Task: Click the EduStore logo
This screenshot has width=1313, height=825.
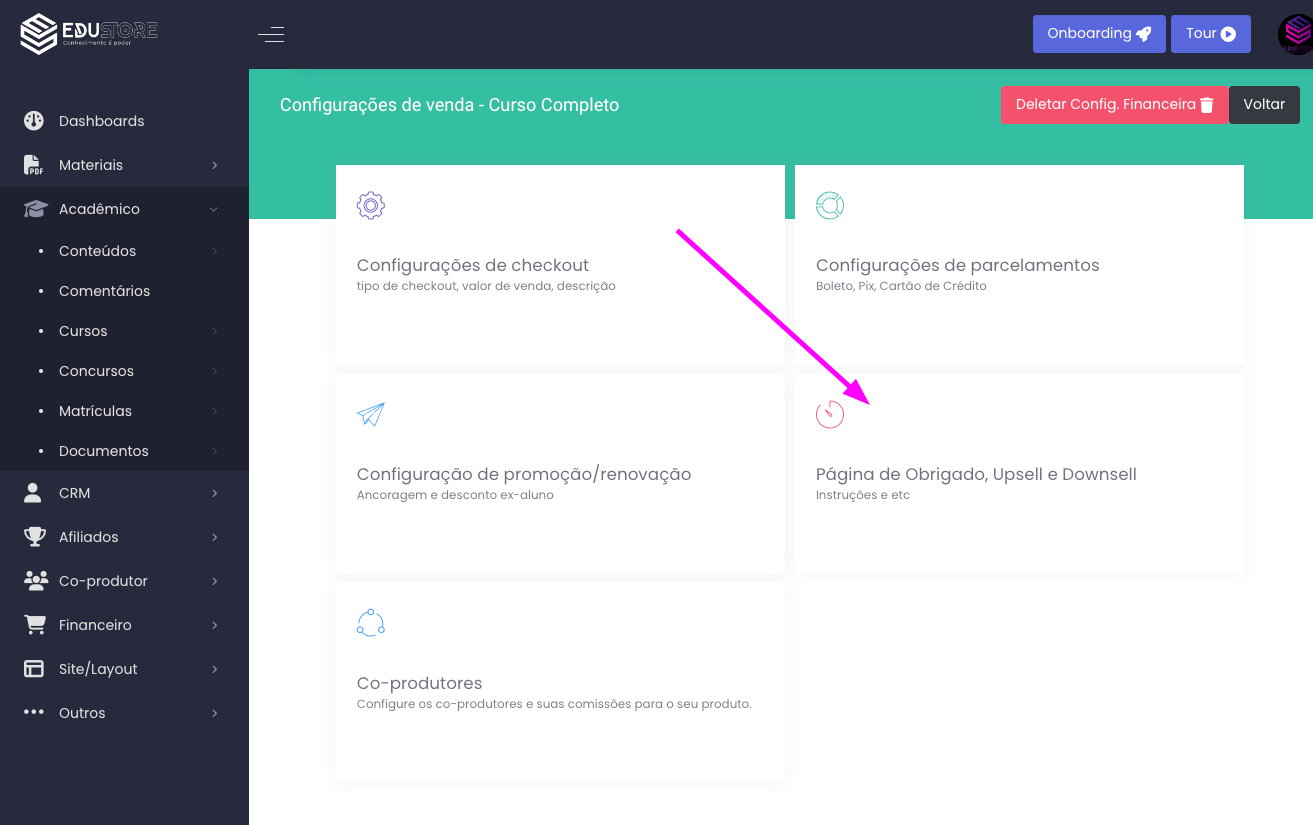Action: (89, 34)
